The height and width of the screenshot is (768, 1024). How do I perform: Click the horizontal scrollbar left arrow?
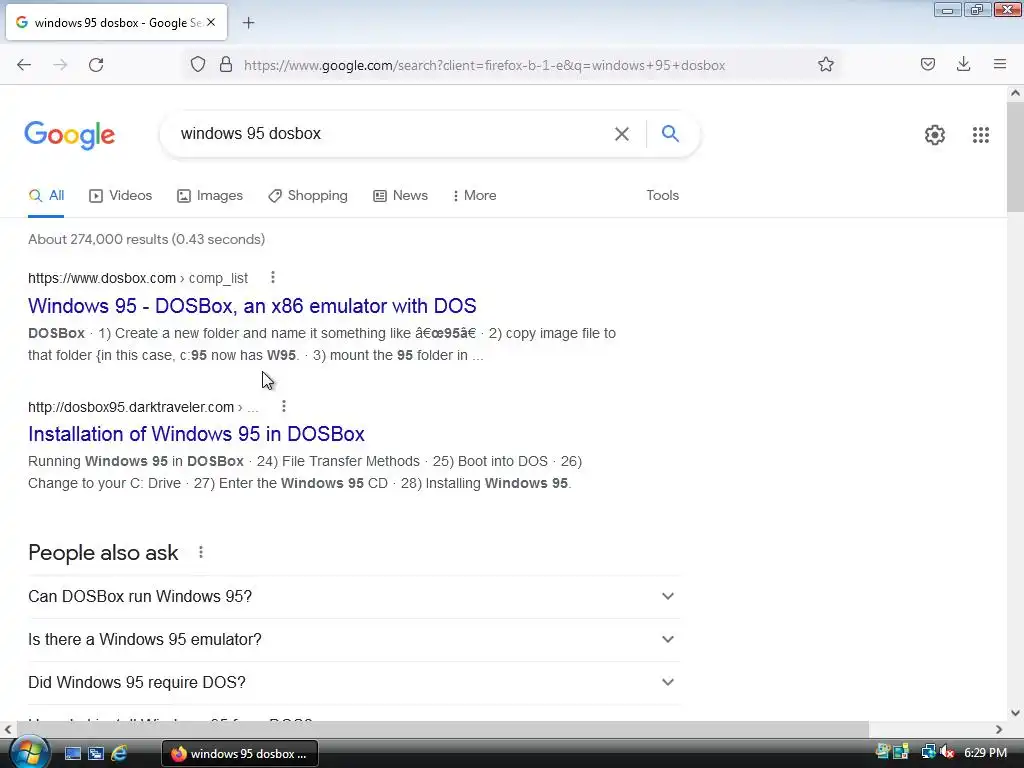click(8, 729)
